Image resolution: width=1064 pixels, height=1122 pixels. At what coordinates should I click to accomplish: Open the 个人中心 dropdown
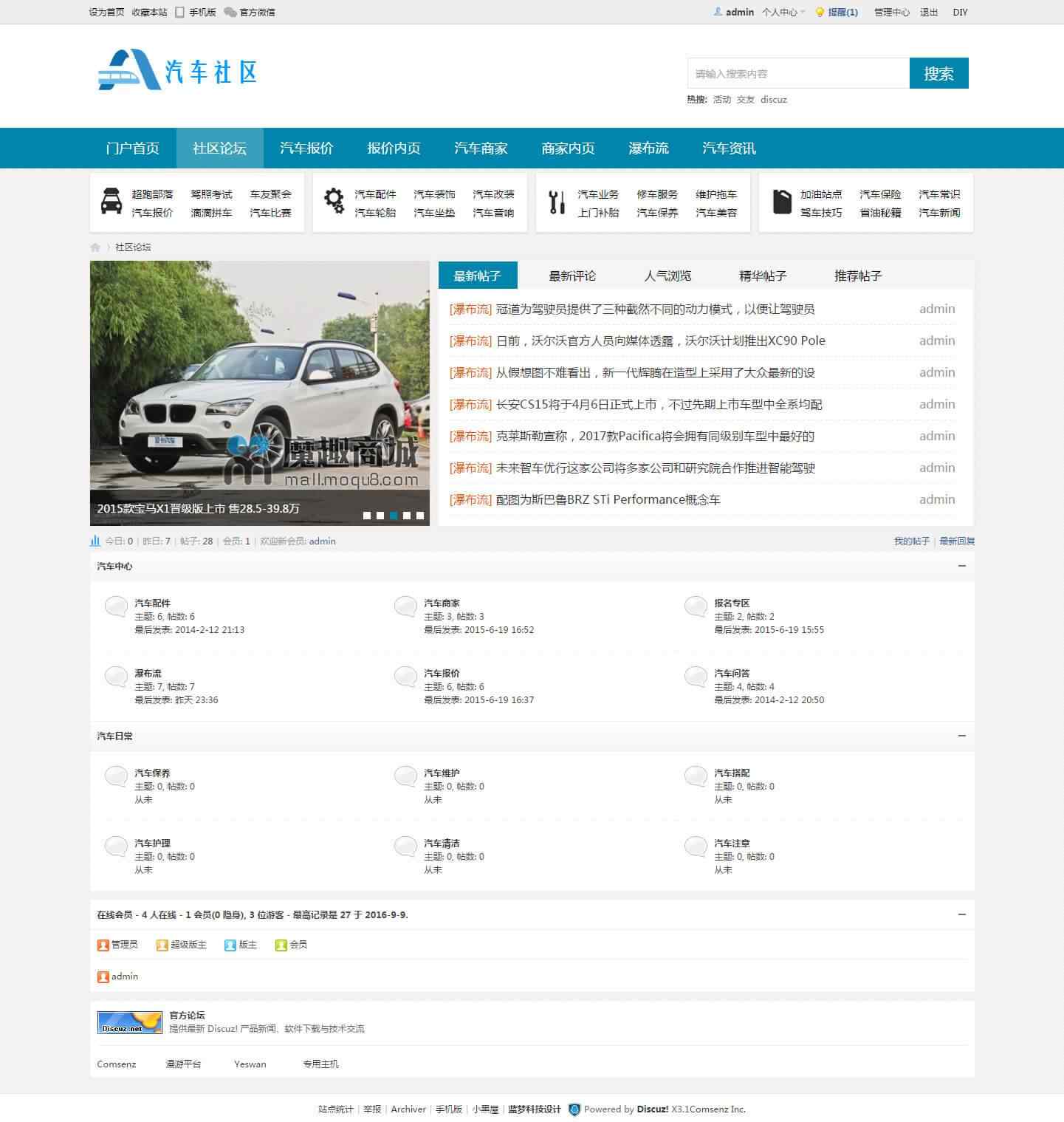tap(783, 13)
